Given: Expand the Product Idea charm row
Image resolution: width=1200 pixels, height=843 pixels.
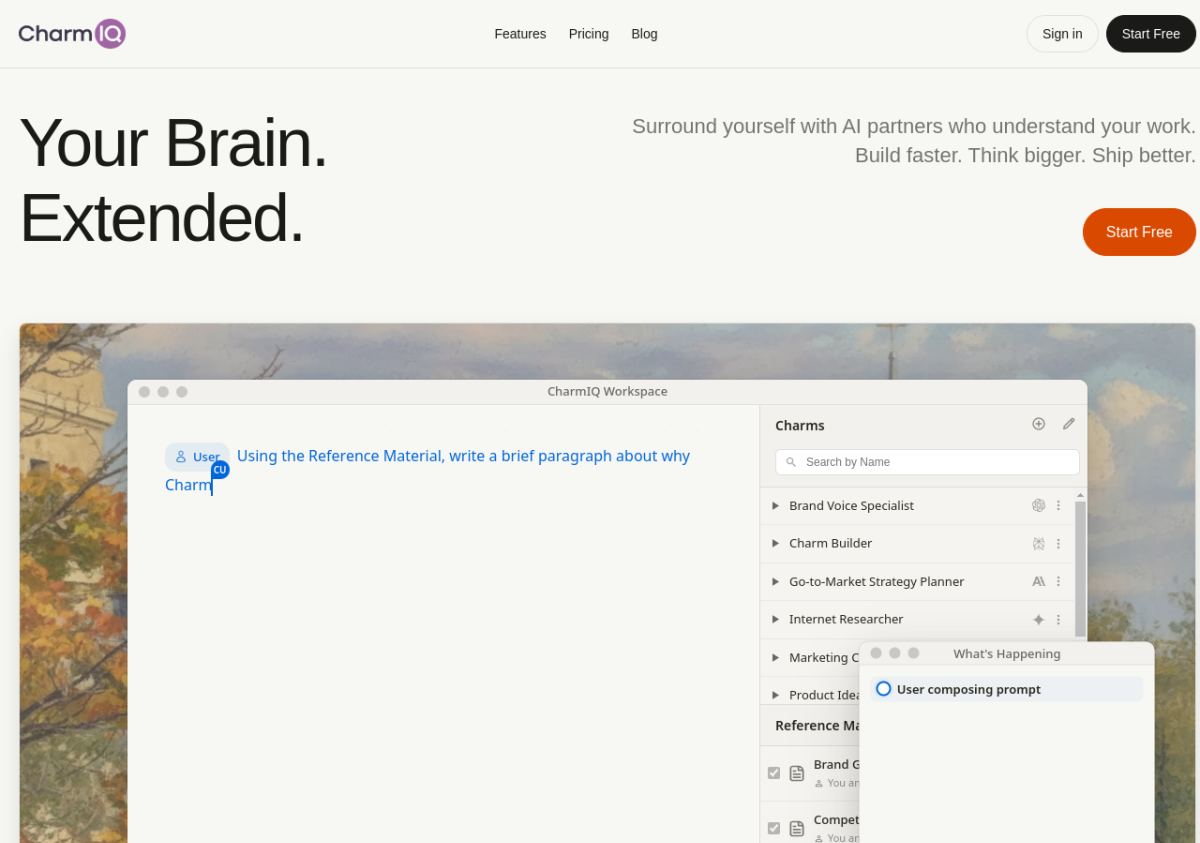Looking at the screenshot, I should [775, 695].
